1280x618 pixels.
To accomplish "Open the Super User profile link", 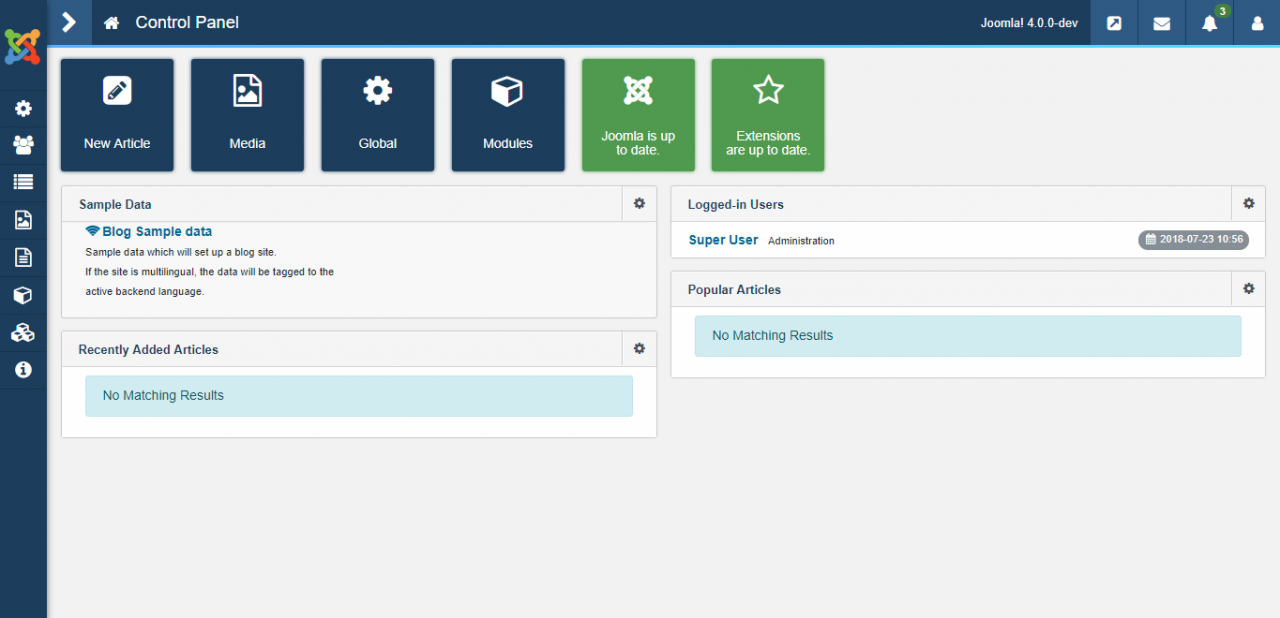I will (x=722, y=239).
